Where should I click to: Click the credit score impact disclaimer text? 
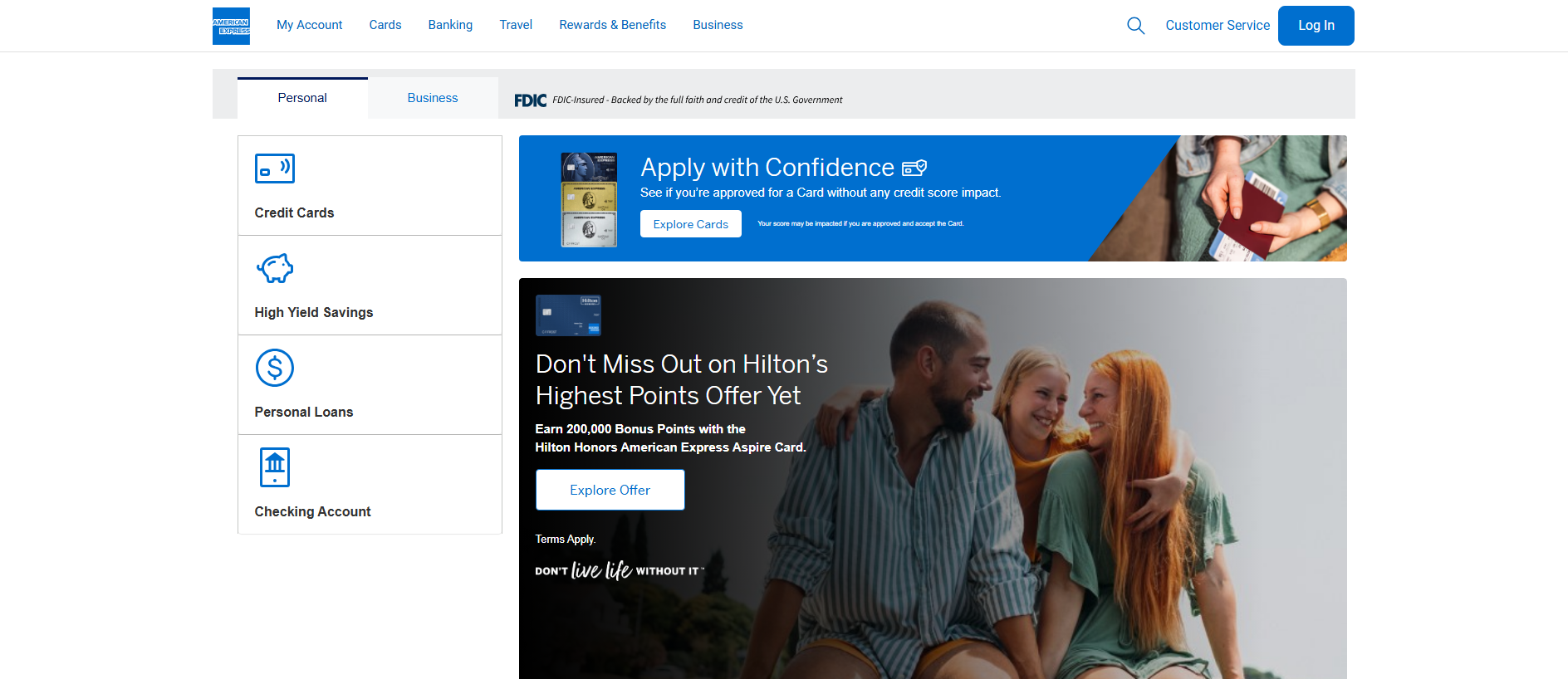tap(860, 224)
